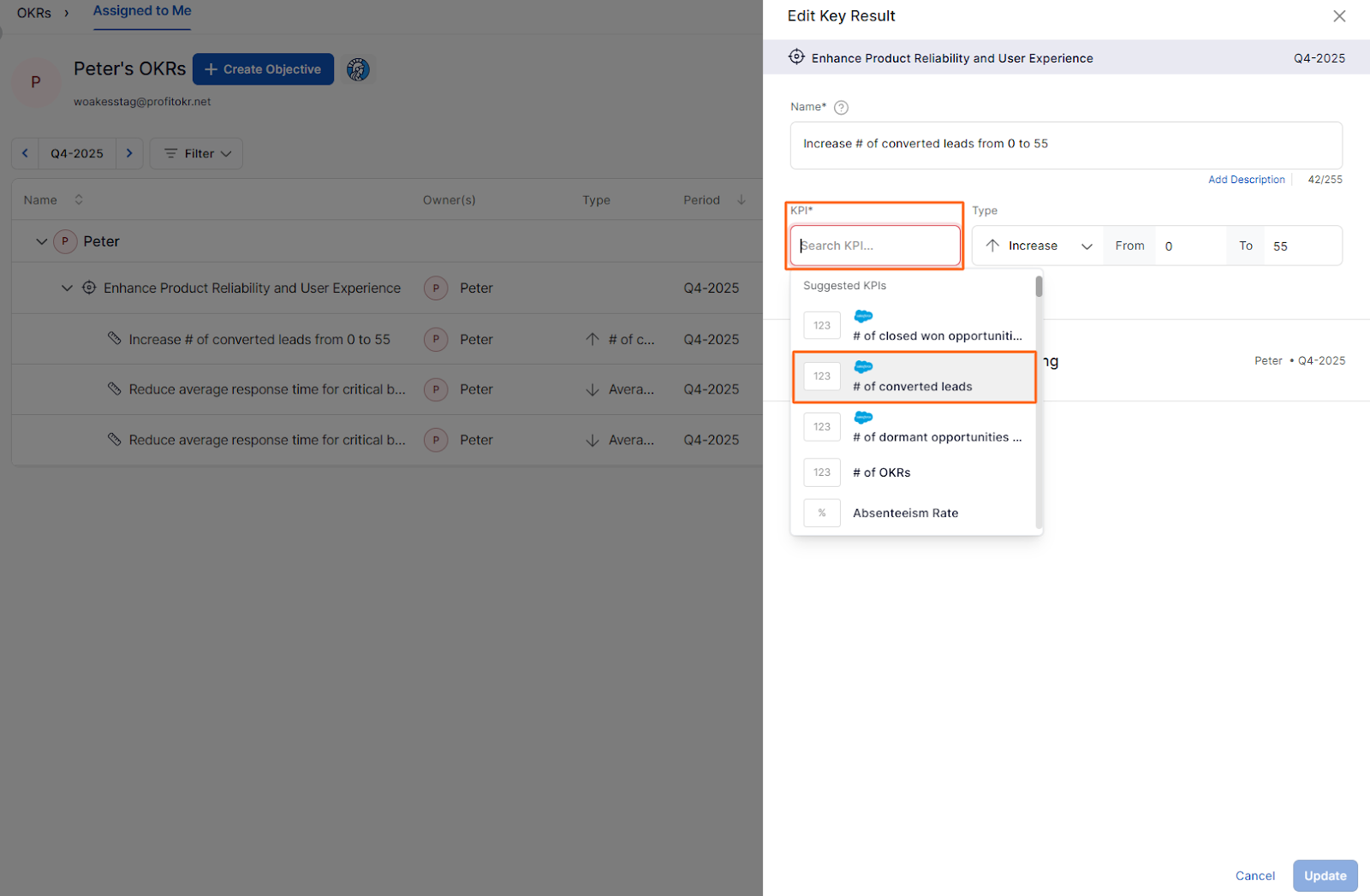
Task: Click Salesforce icon above # of dormant opportunities
Action: click(863, 418)
